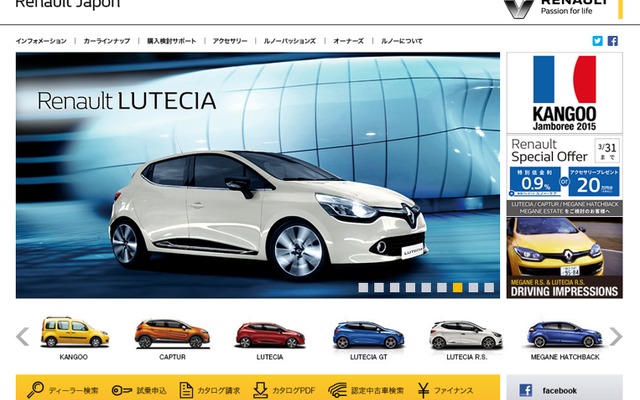Click the Renault Japon site title

pyautogui.click(x=68, y=4)
